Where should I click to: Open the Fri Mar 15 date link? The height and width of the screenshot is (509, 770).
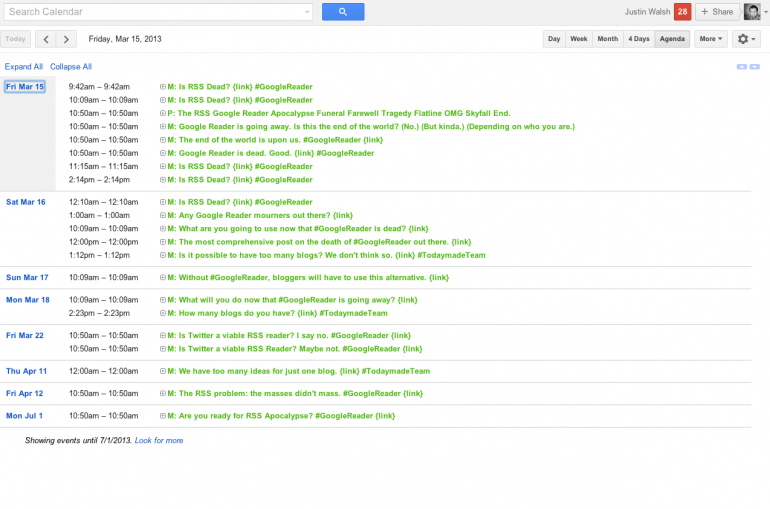click(x=25, y=87)
